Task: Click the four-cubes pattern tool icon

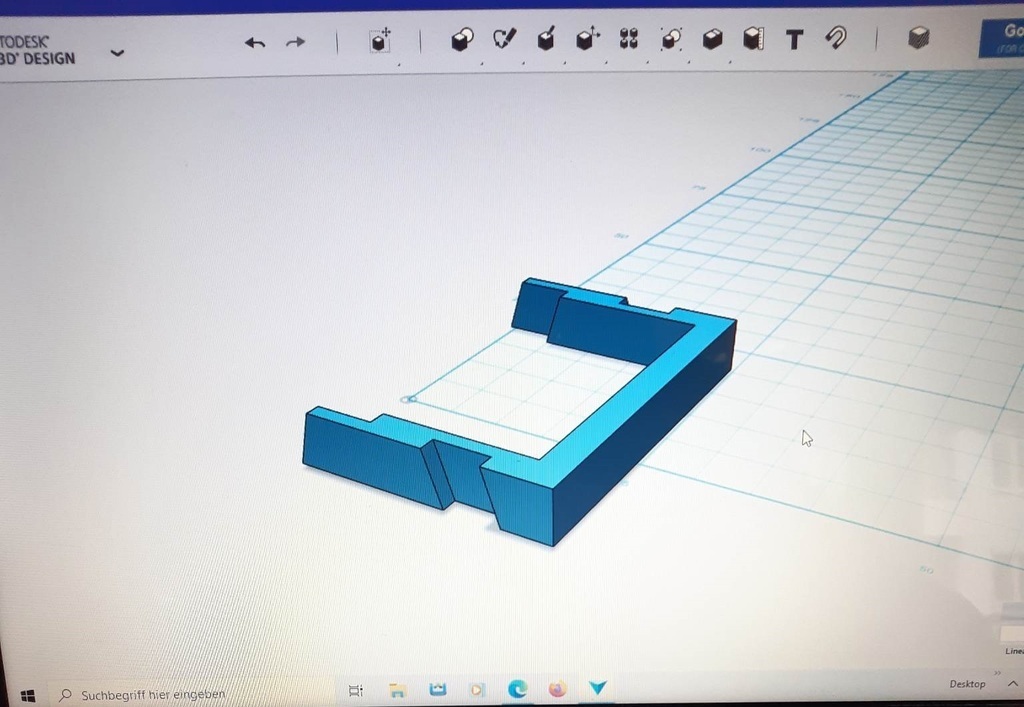Action: coord(629,40)
